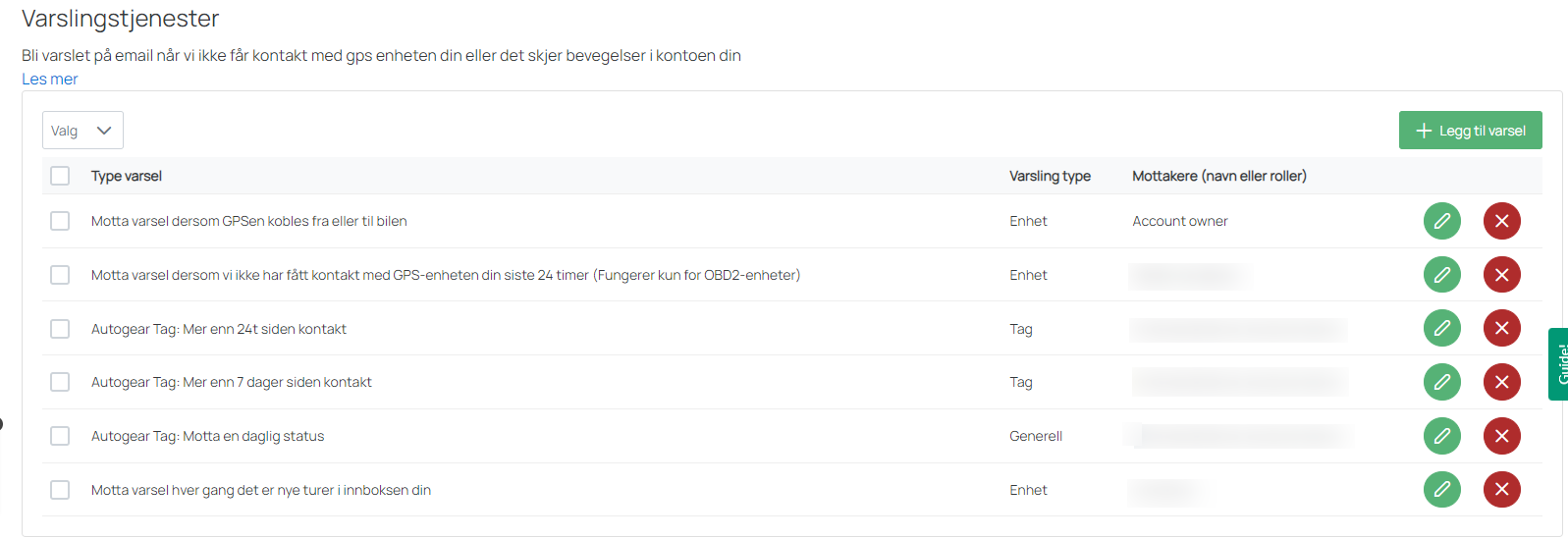Delete the GPS disconnect alert row

(x=1501, y=221)
